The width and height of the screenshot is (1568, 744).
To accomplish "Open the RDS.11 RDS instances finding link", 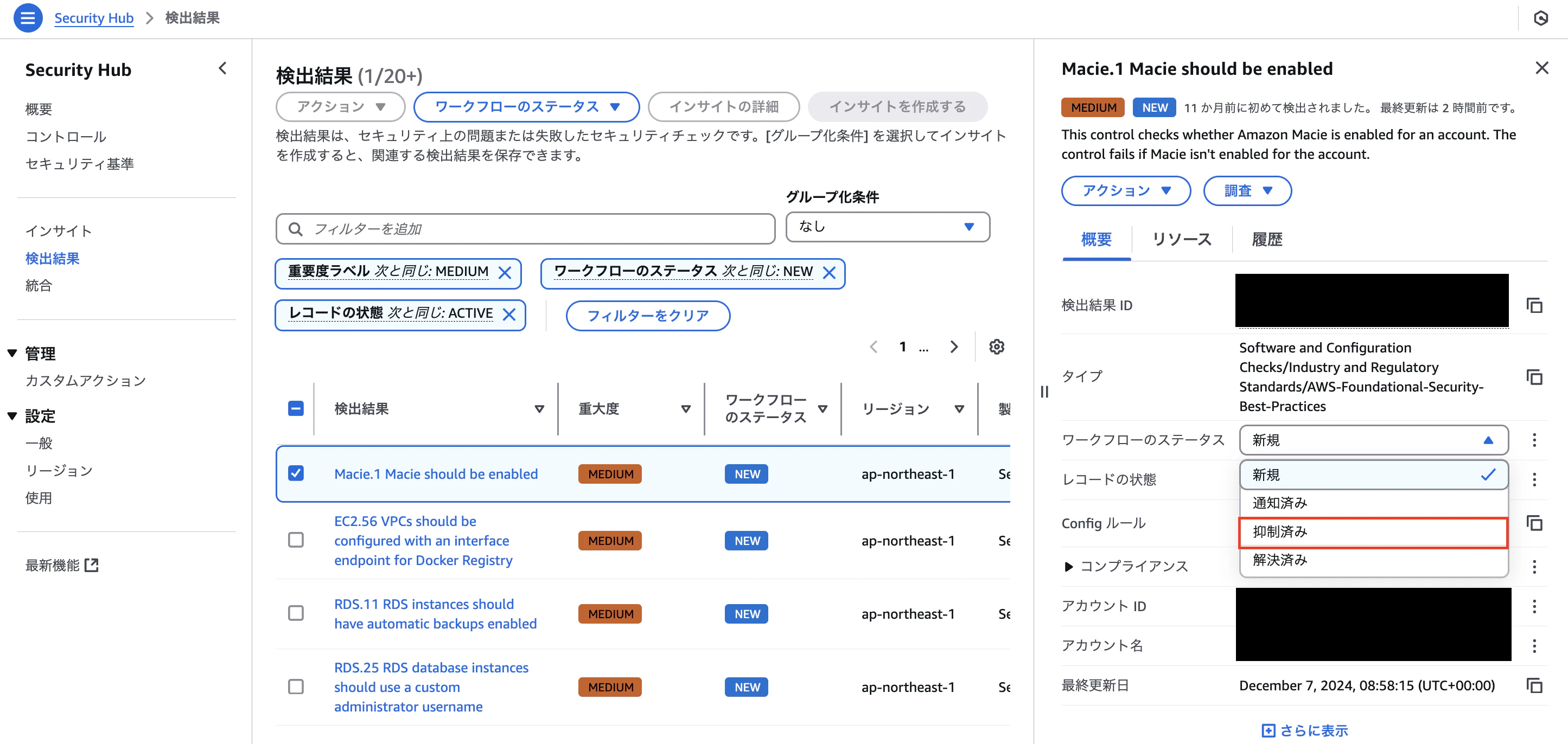I will pos(435,614).
